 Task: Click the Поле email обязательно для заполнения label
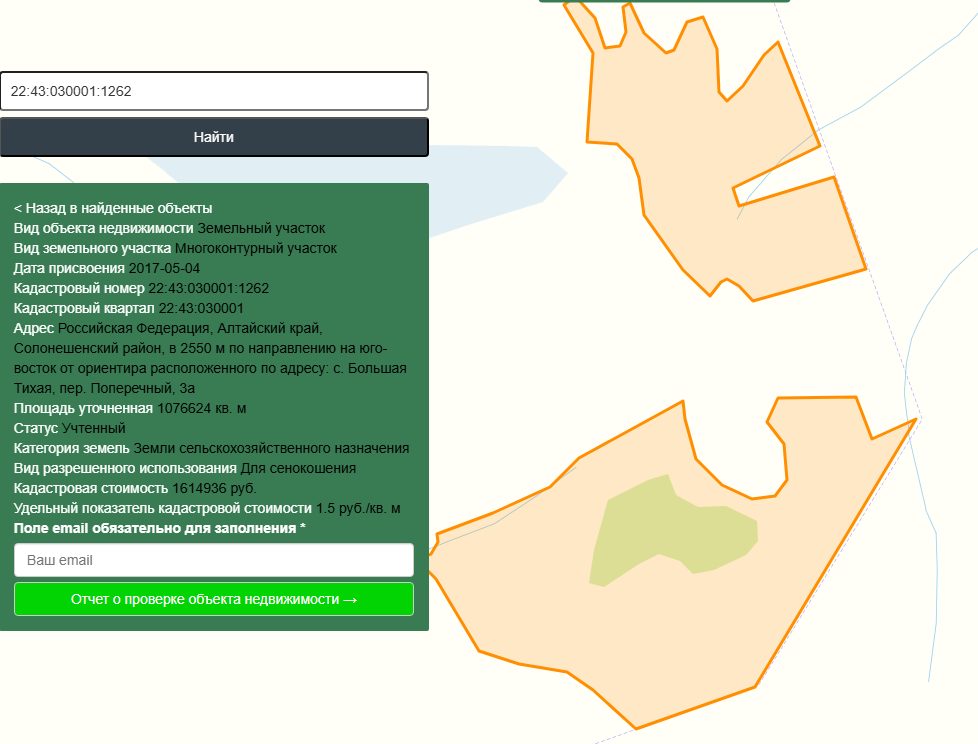[x=160, y=528]
